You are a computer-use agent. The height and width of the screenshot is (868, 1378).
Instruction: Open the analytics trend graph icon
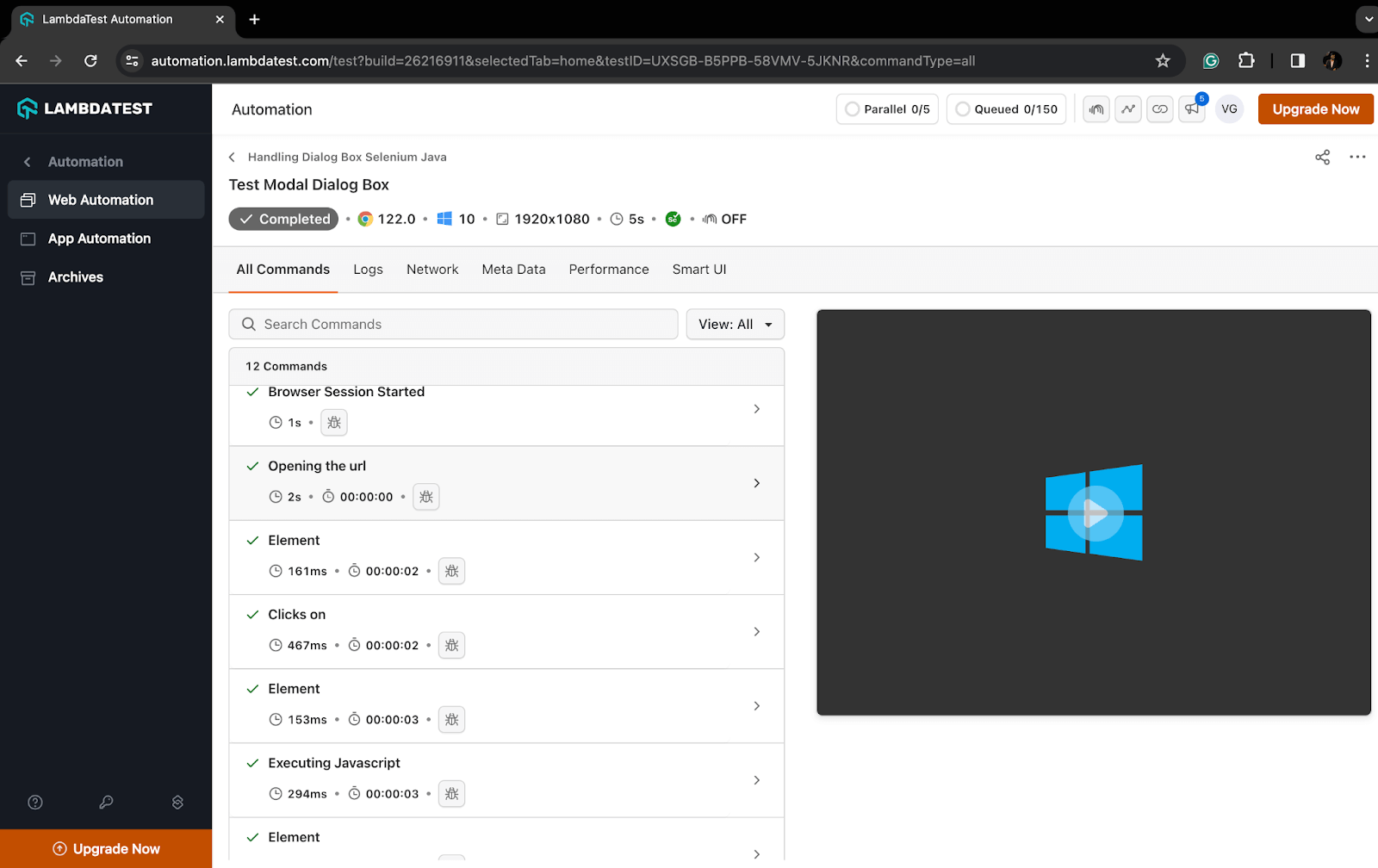pyautogui.click(x=1127, y=109)
